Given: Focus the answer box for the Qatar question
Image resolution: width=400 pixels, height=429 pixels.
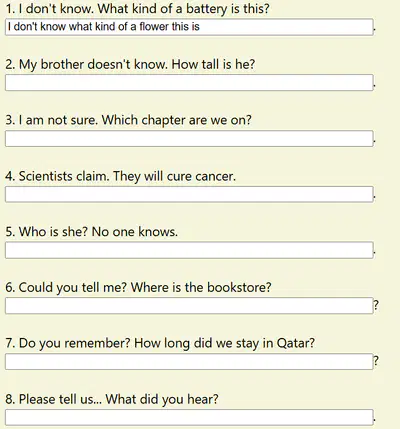Looking at the screenshot, I should pyautogui.click(x=189, y=362).
